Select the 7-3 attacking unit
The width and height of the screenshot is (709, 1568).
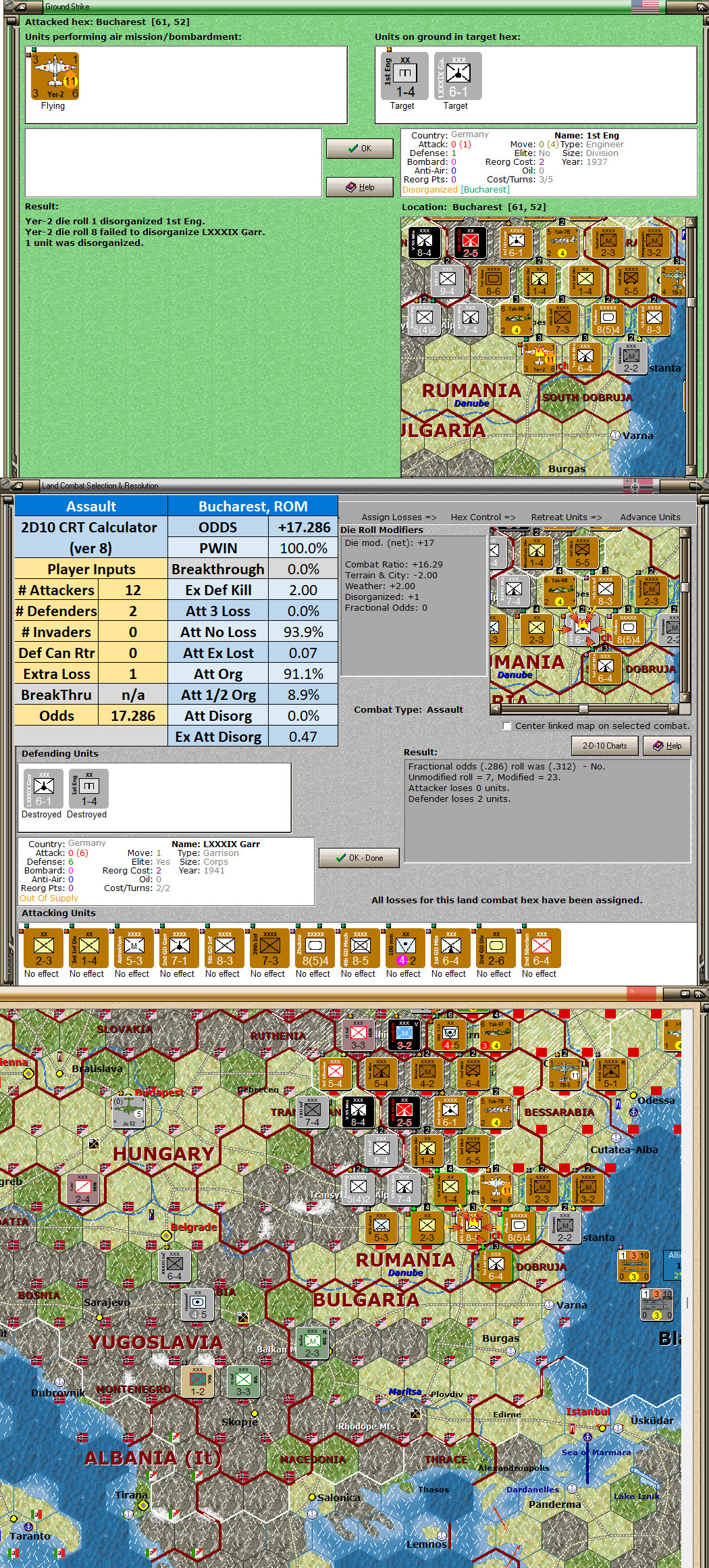click(x=269, y=948)
